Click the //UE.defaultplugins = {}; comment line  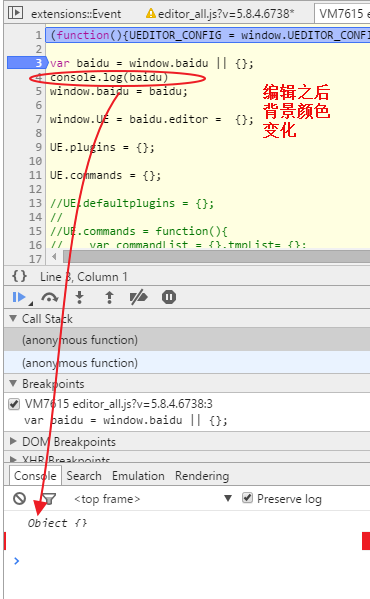tap(132, 203)
